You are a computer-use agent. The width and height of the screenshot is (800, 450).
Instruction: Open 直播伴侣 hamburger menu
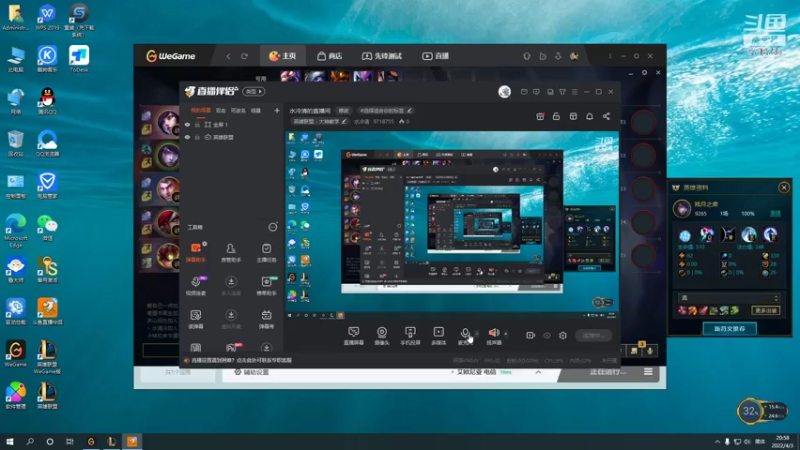tap(574, 92)
